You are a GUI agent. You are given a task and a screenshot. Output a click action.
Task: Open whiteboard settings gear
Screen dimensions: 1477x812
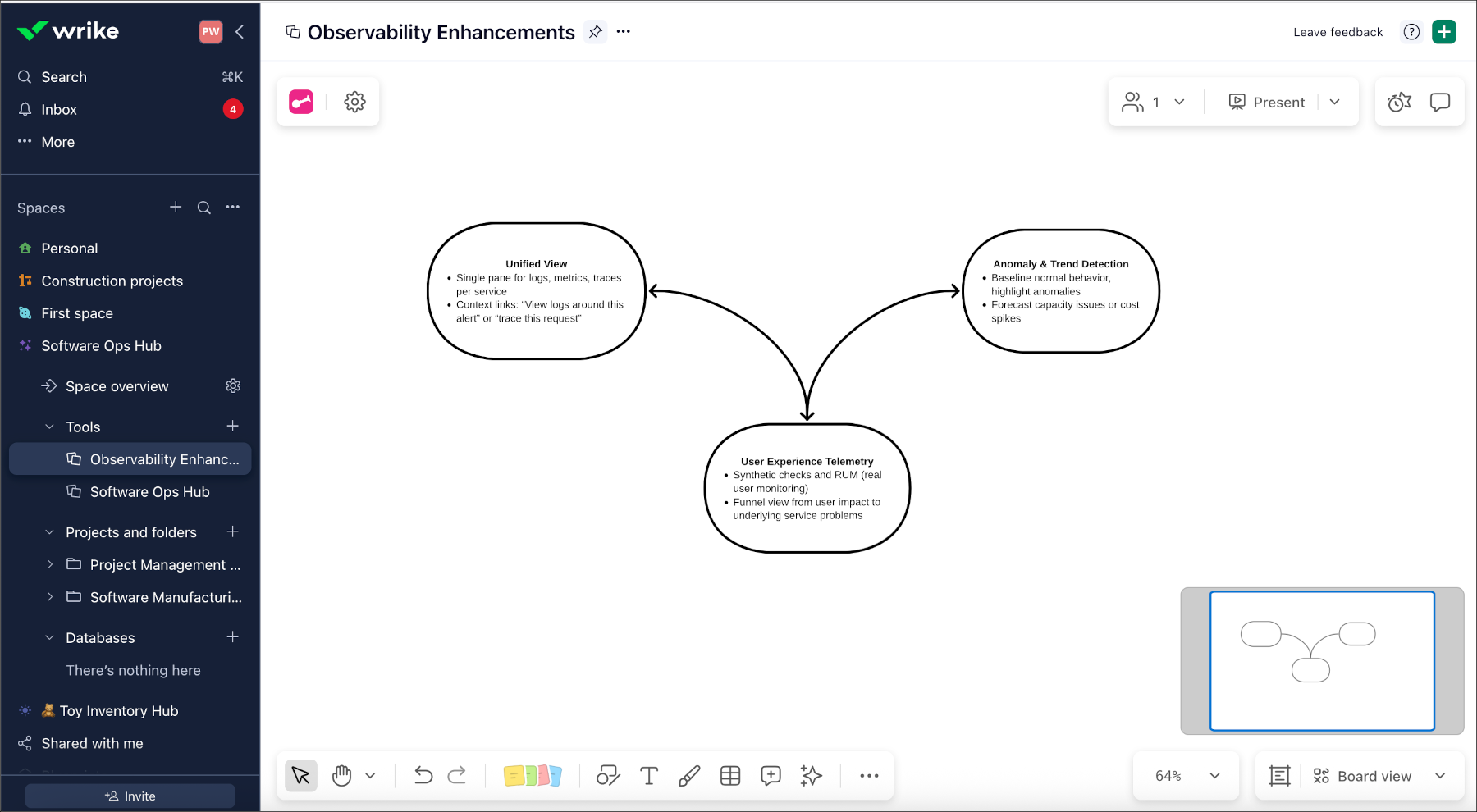[x=354, y=102]
